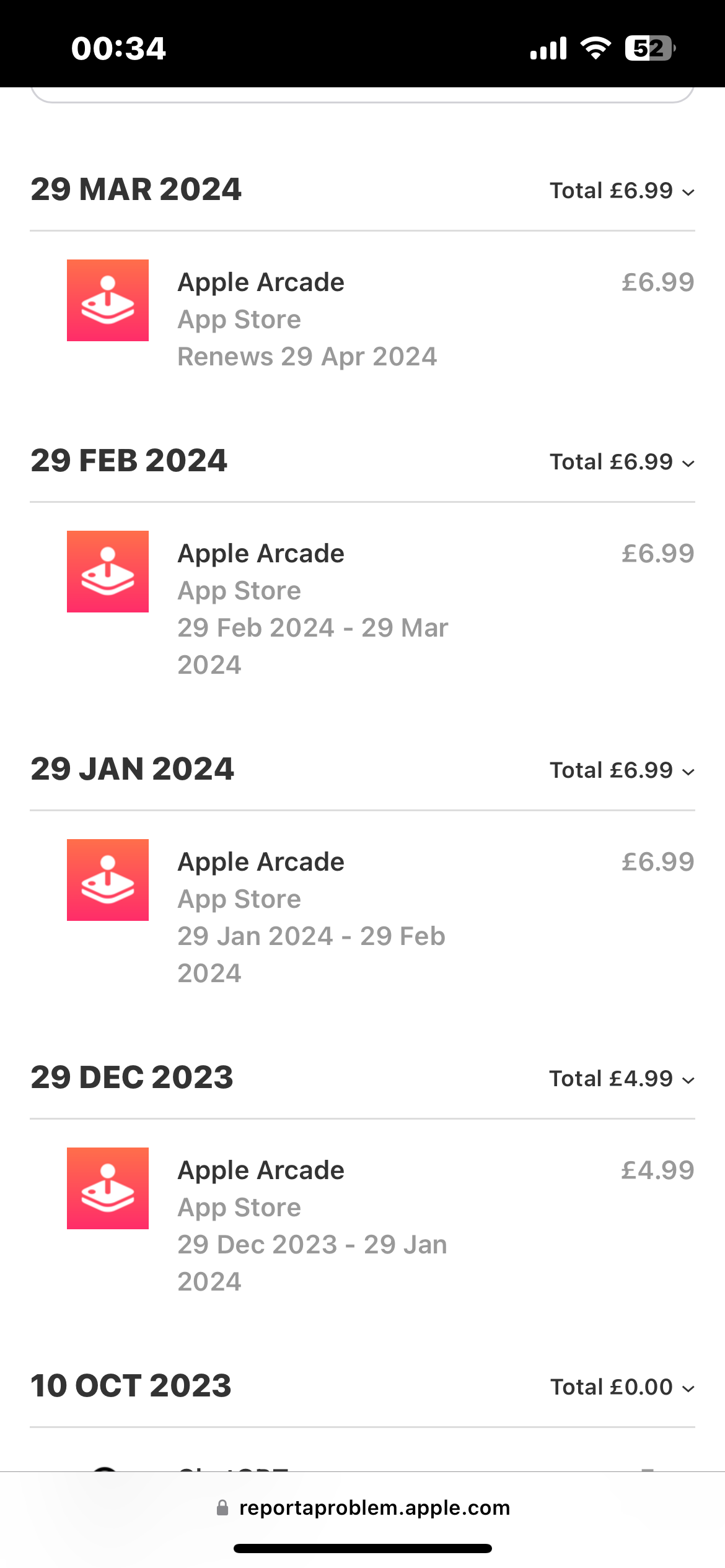Tap the 00:34 status bar clock

(118, 48)
